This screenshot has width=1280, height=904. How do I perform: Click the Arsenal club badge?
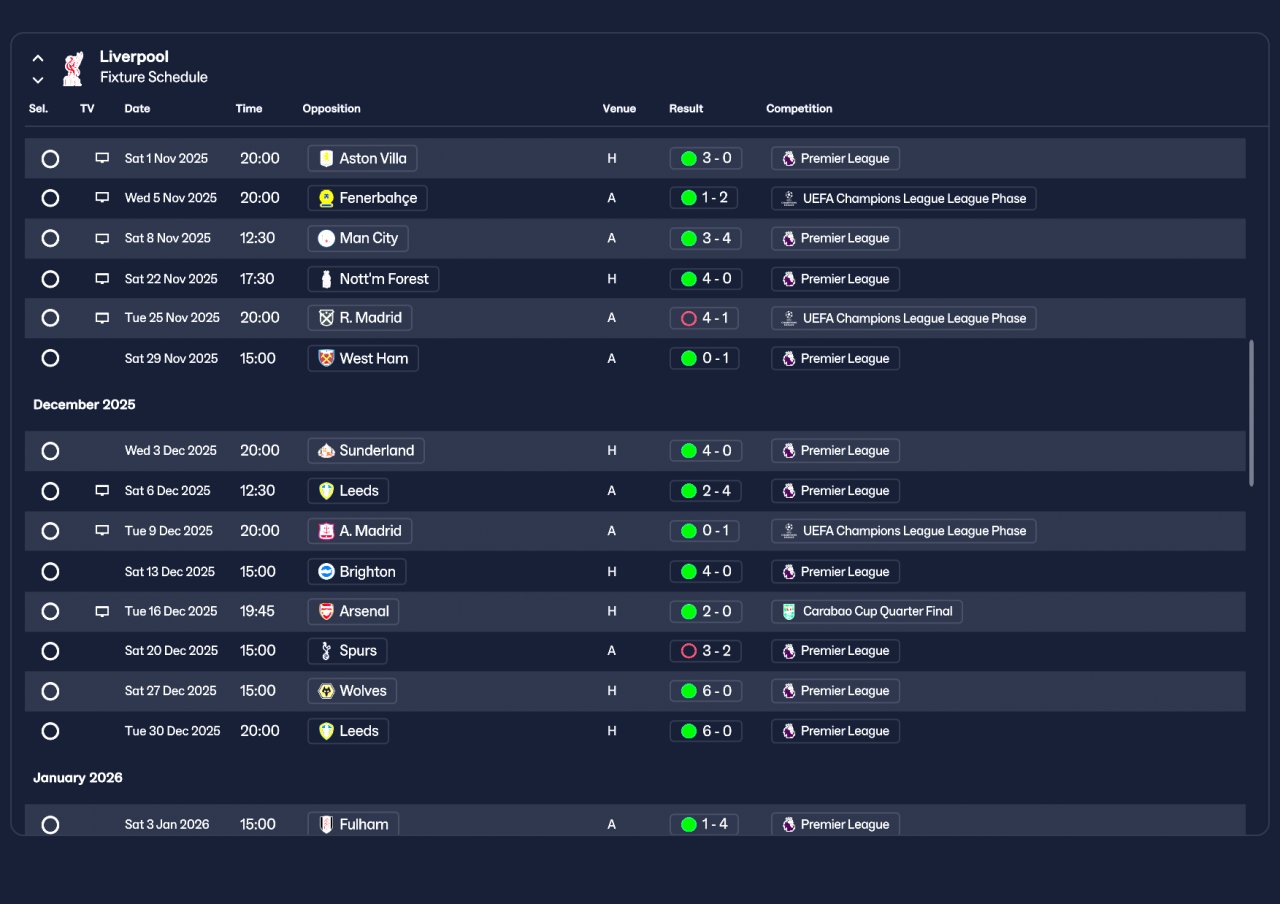coord(326,611)
